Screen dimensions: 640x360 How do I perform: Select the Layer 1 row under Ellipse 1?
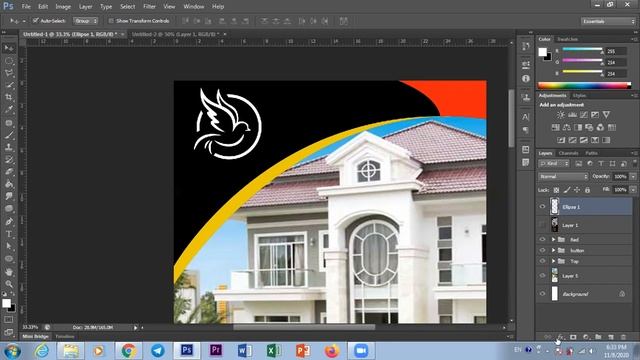tap(585, 225)
